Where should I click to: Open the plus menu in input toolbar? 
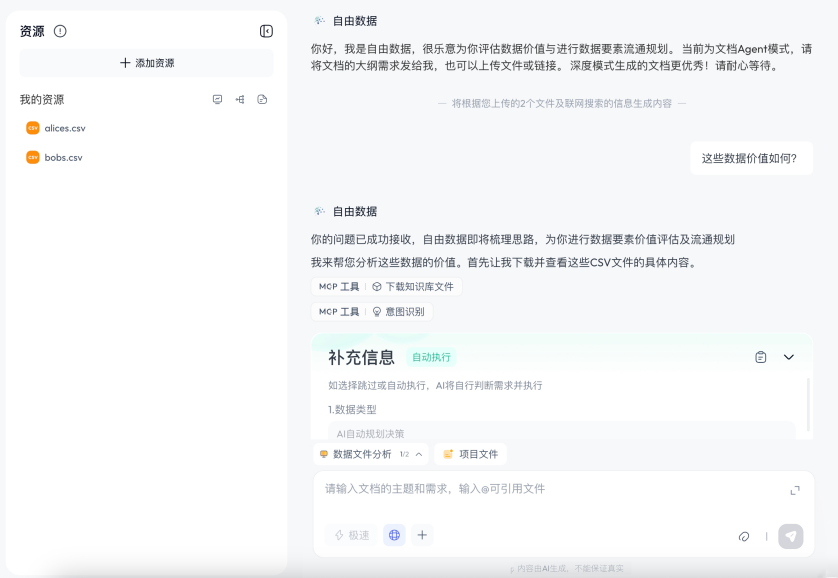pos(422,535)
